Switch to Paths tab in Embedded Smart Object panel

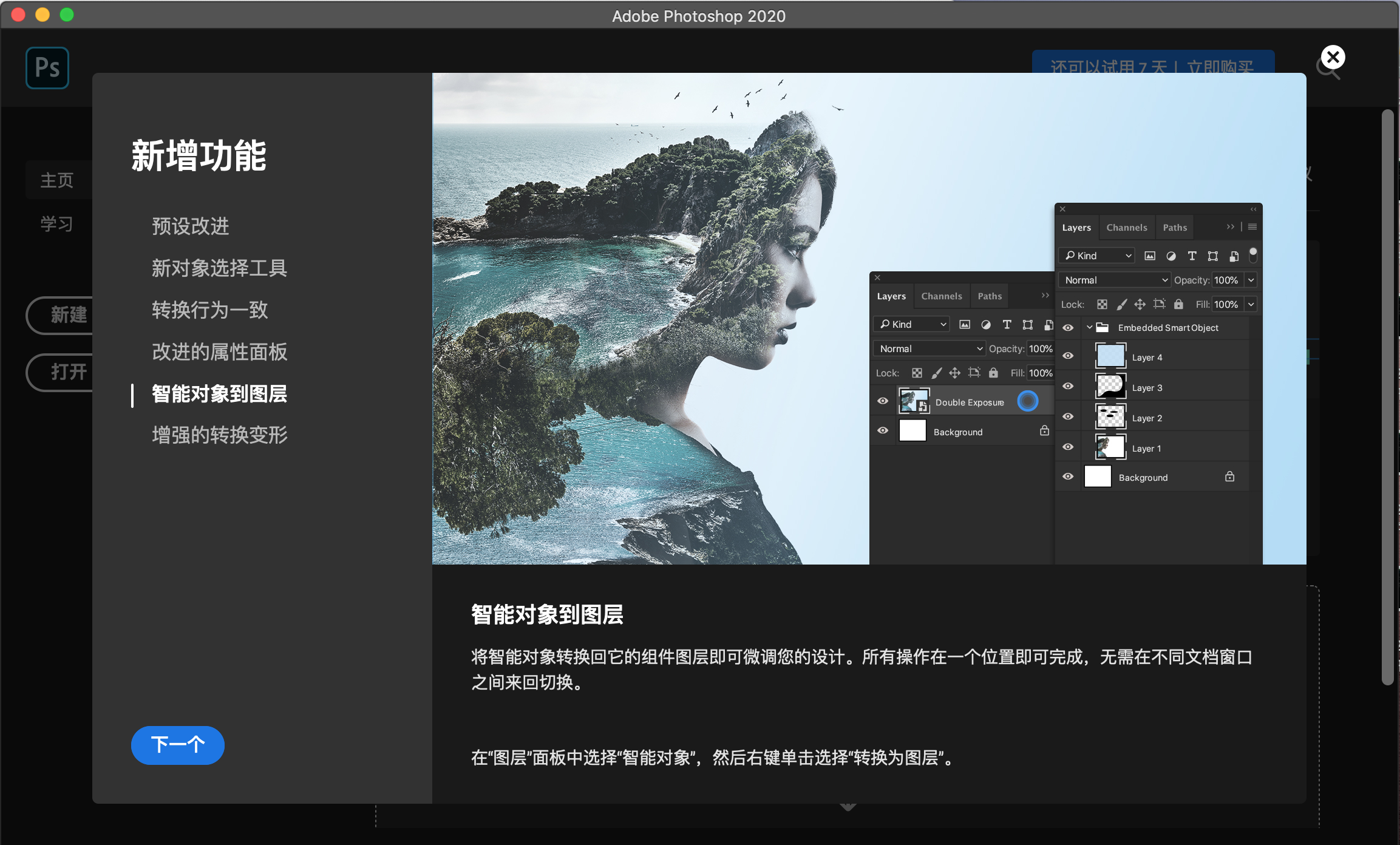pyautogui.click(x=1175, y=228)
